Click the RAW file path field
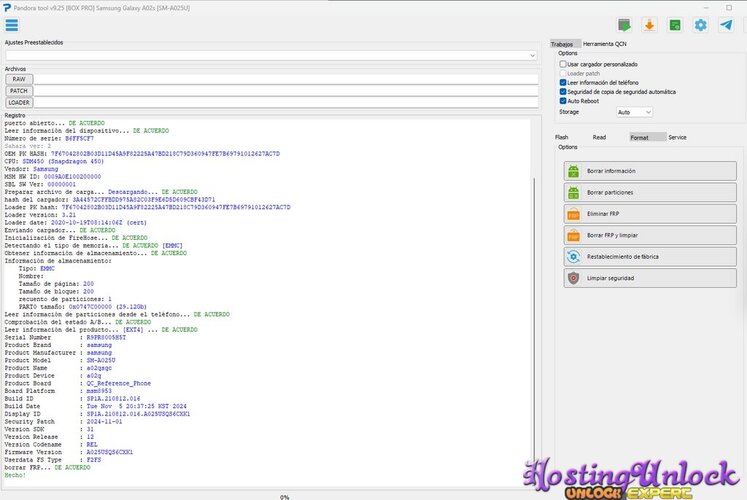 coord(286,79)
